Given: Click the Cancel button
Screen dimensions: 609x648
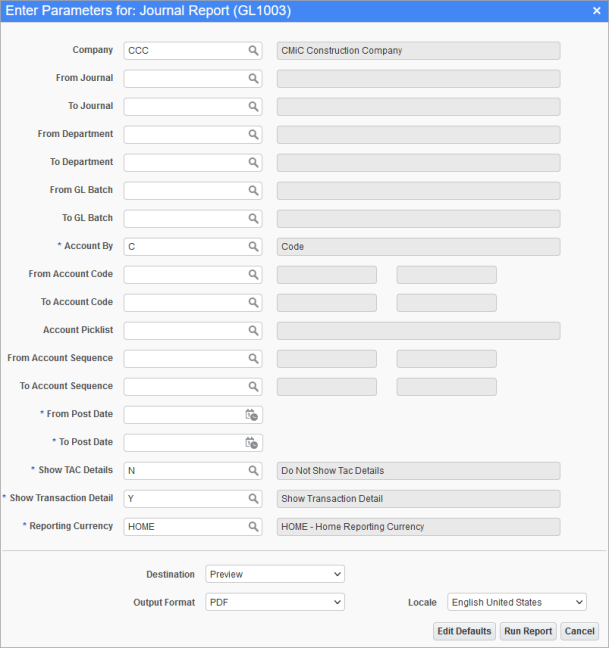Looking at the screenshot, I should pyautogui.click(x=580, y=631).
